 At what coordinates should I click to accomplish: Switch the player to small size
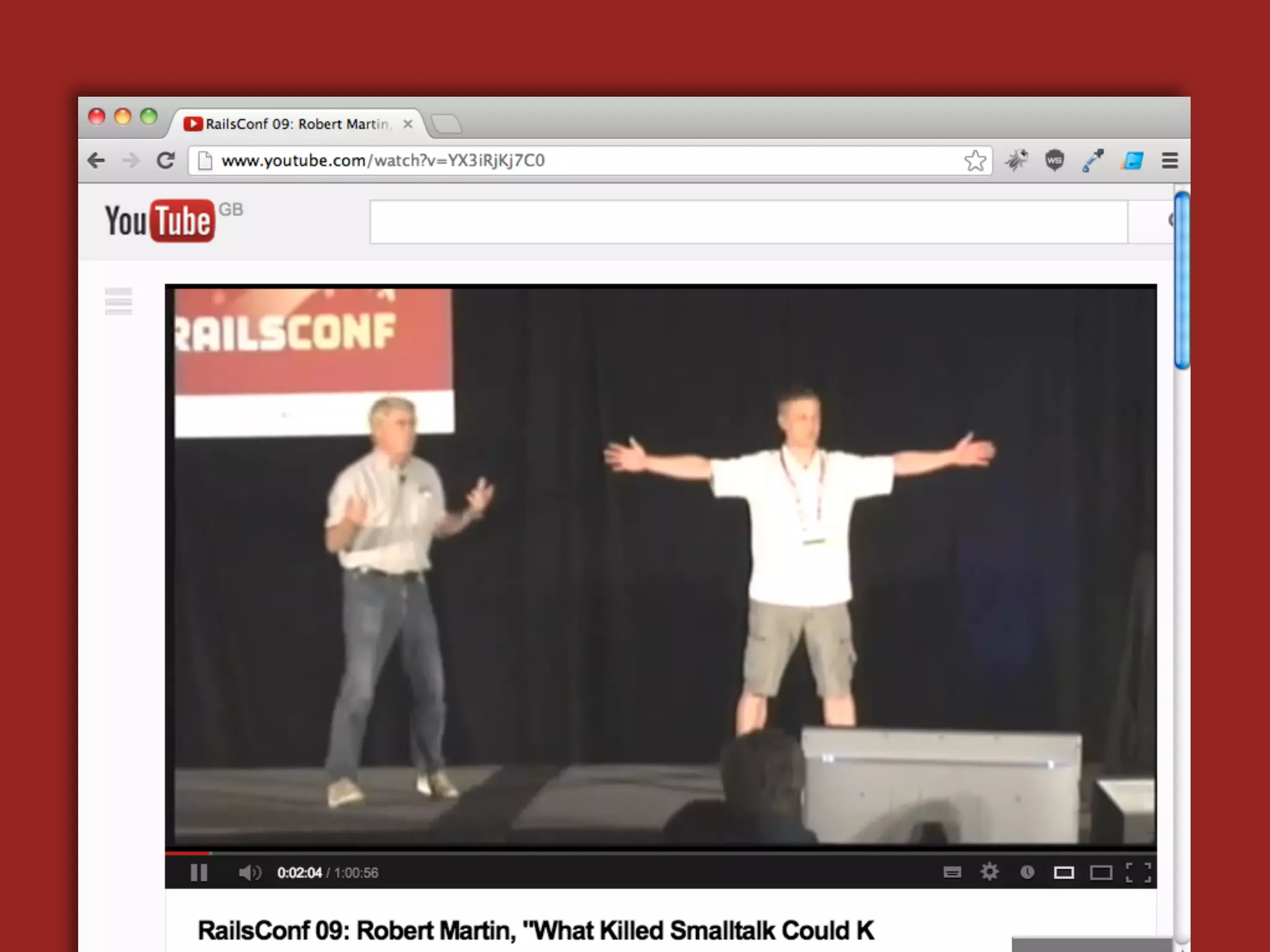pos(1064,873)
